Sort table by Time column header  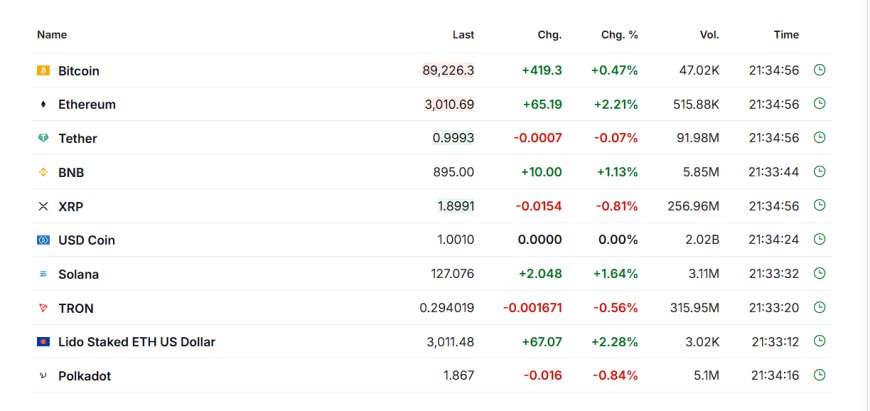[786, 34]
